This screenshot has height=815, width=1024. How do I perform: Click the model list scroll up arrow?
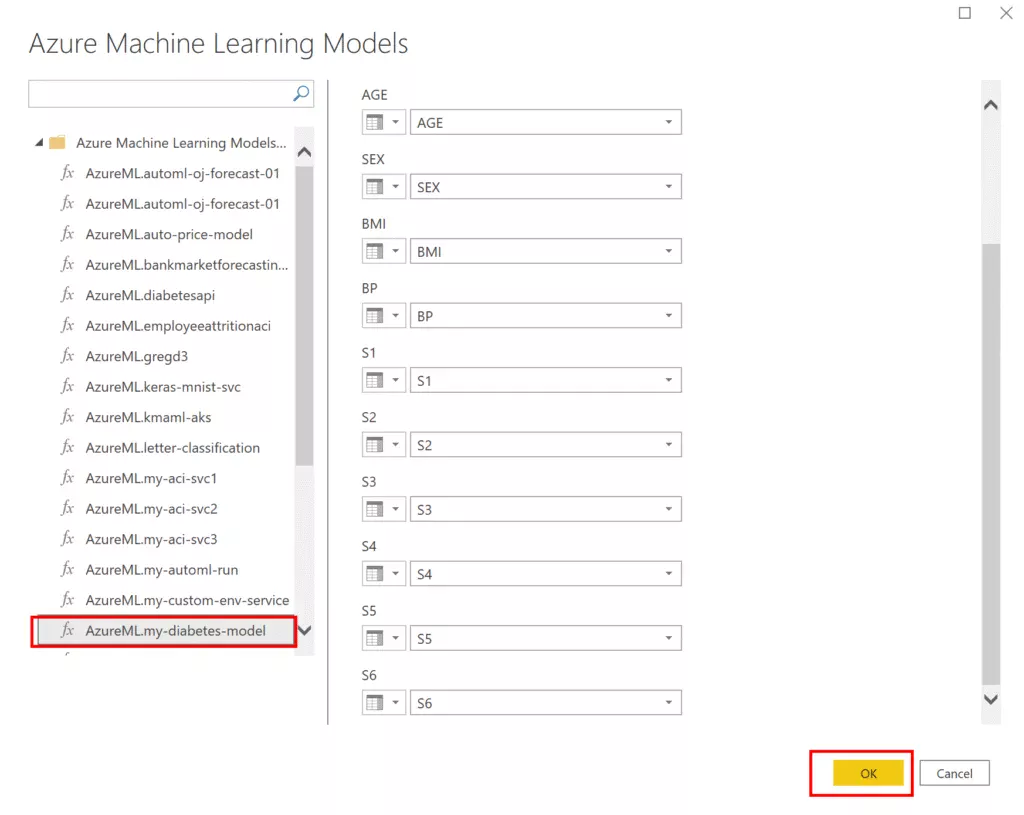(x=304, y=152)
